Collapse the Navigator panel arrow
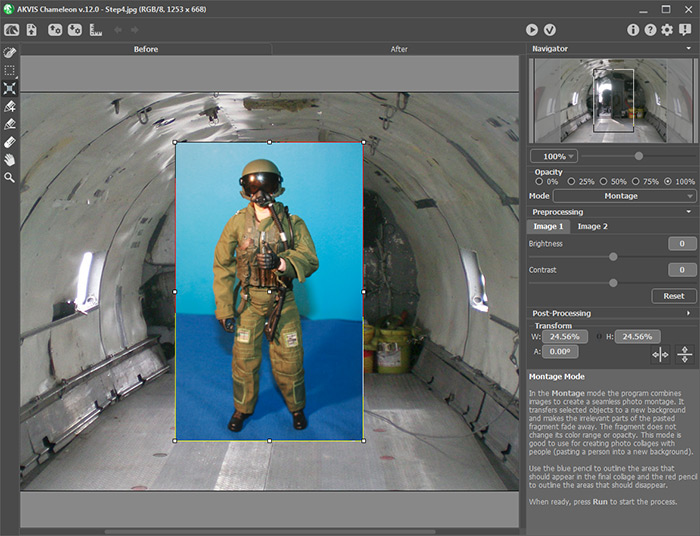Viewport: 700px width, 536px height. point(688,48)
